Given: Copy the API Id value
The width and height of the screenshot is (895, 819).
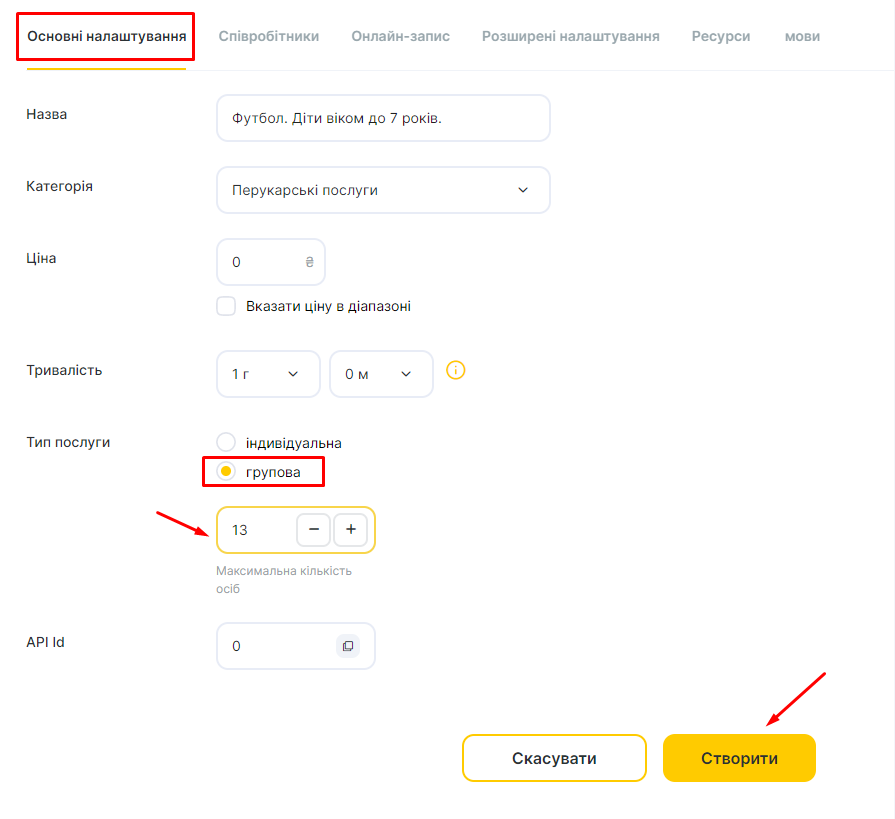Looking at the screenshot, I should point(348,646).
